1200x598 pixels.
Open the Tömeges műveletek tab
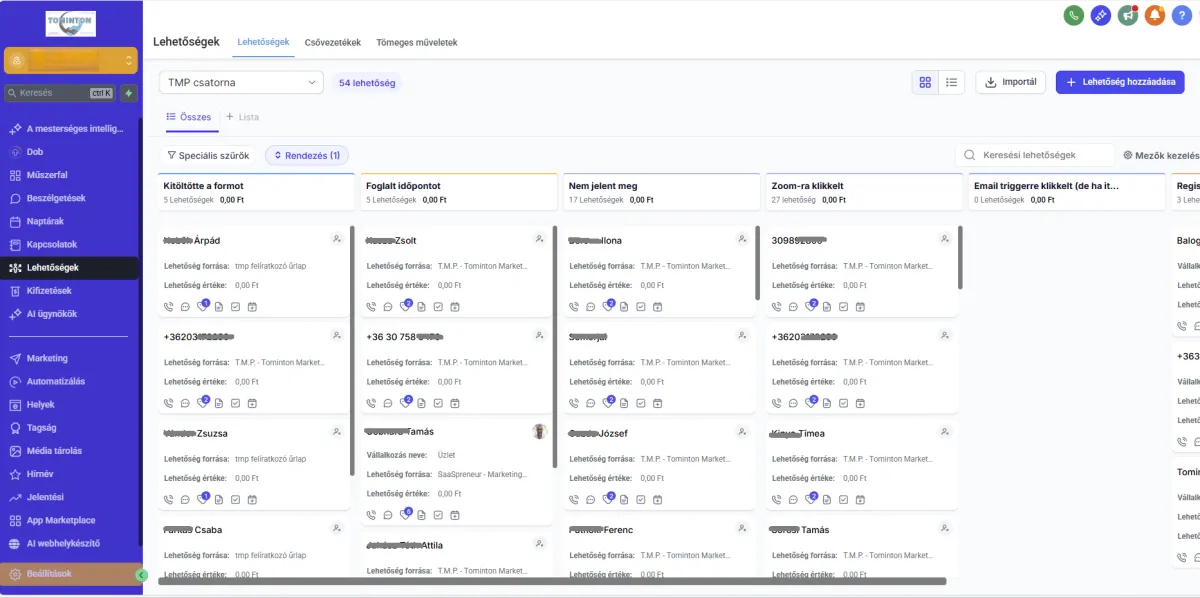(x=417, y=43)
